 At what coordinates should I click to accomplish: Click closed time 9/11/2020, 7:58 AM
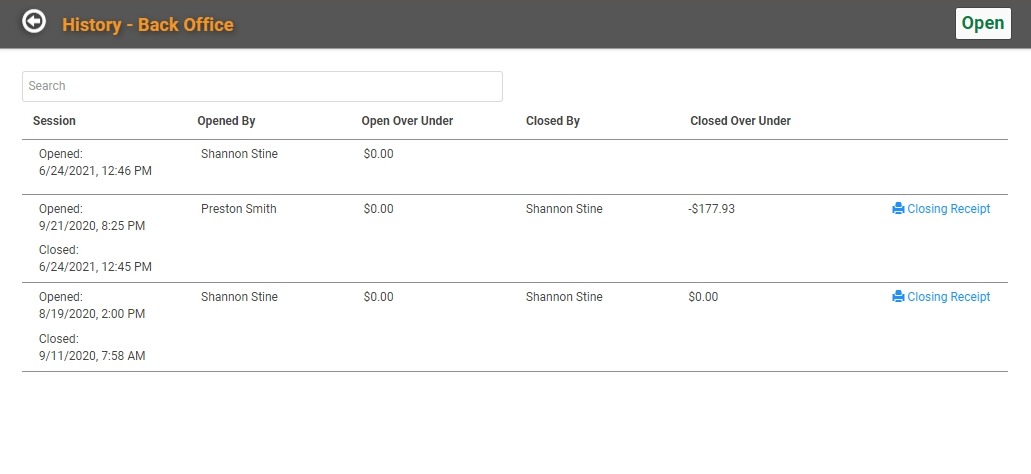click(92, 356)
